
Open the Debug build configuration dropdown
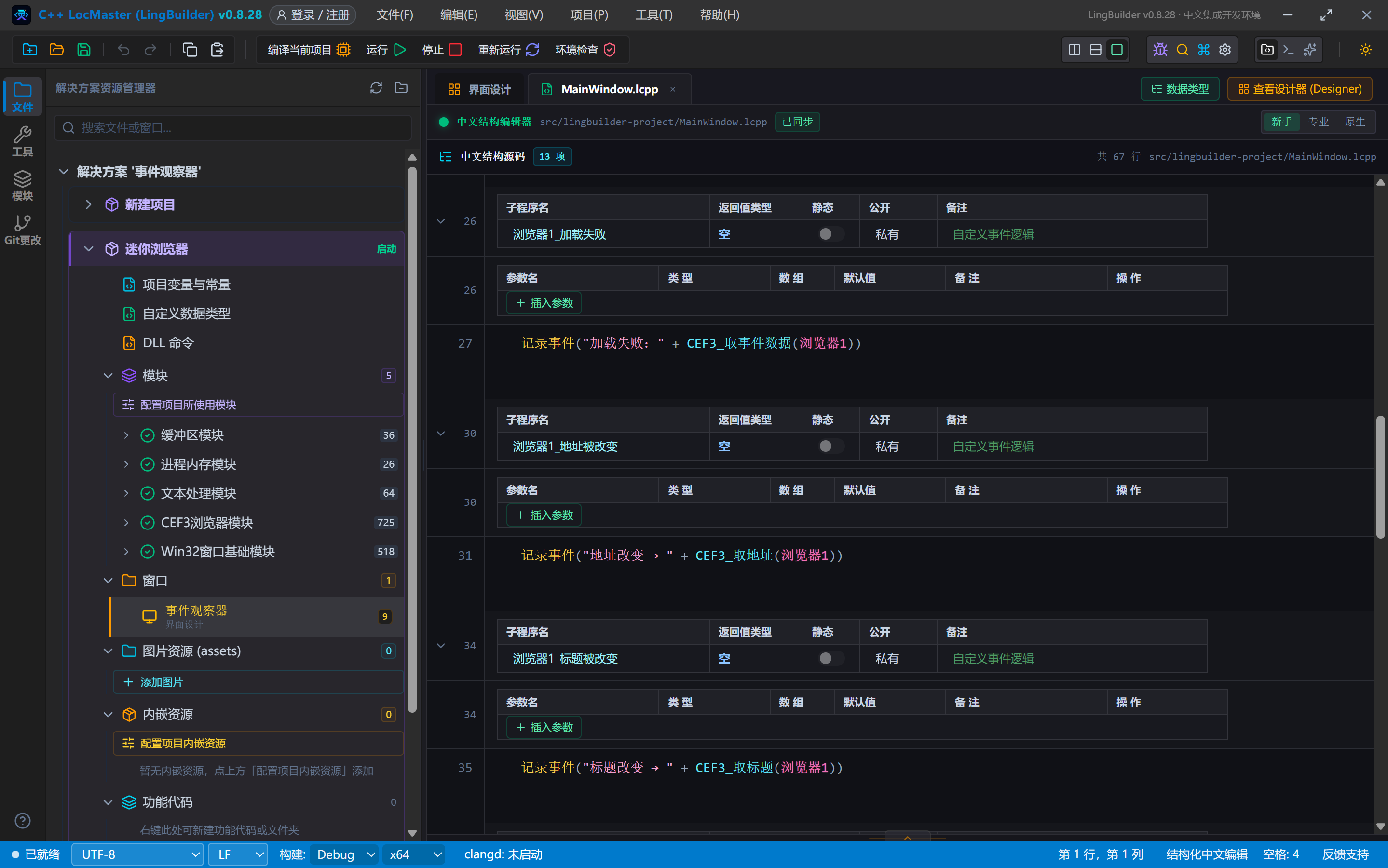click(344, 854)
